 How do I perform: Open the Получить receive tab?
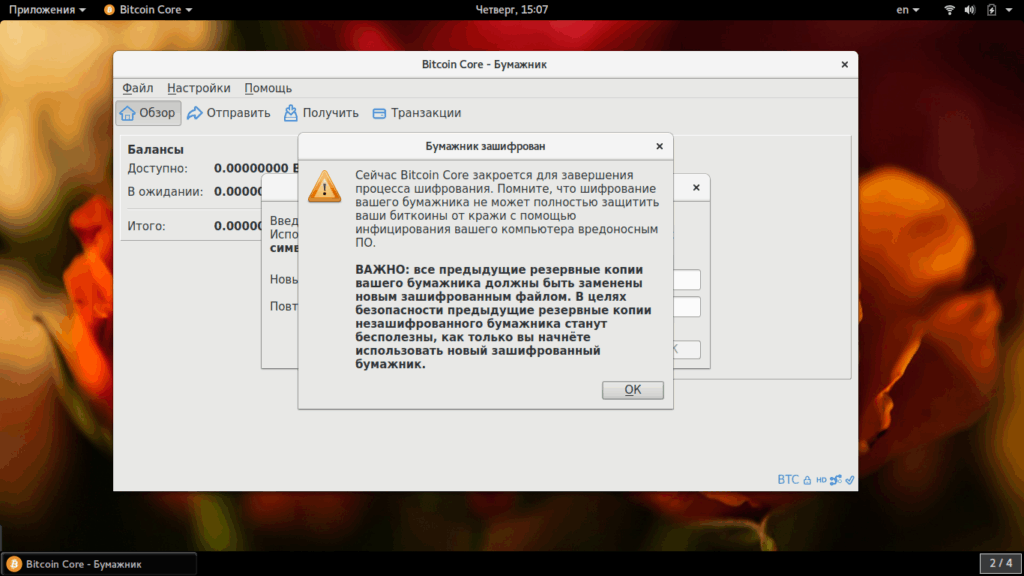tap(321, 113)
